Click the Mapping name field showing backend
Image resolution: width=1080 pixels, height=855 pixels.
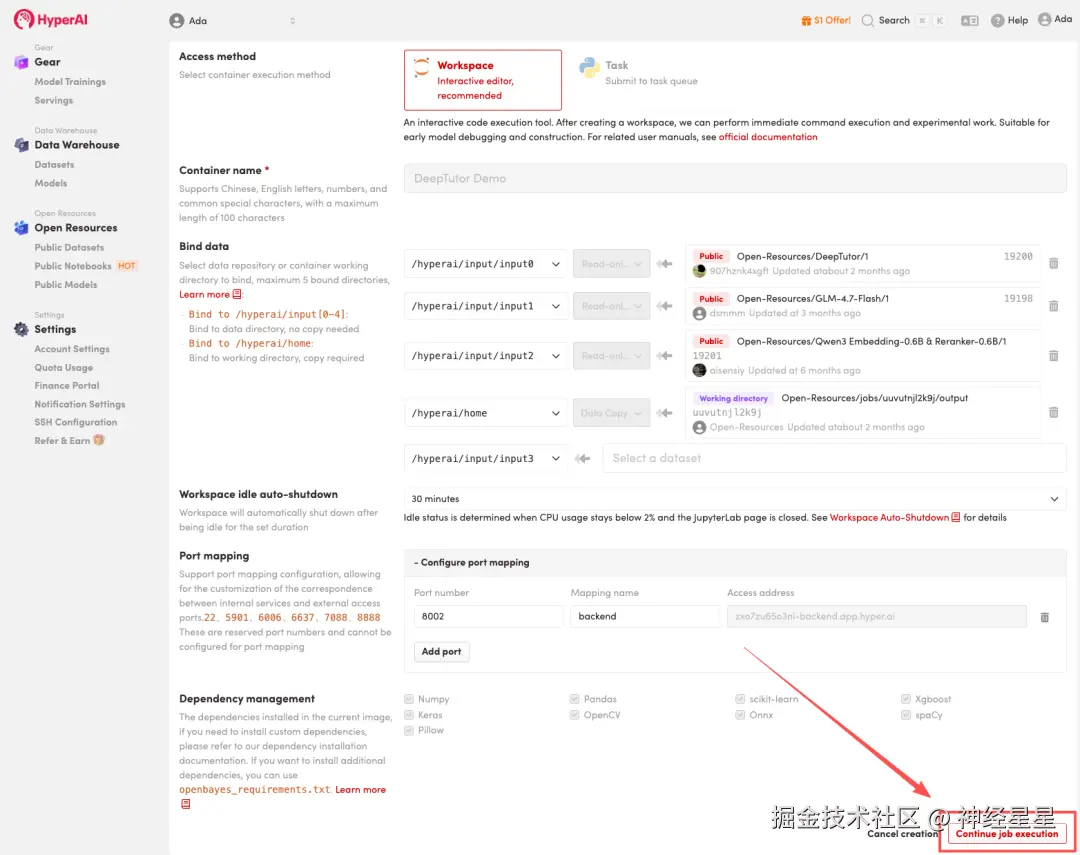(645, 616)
